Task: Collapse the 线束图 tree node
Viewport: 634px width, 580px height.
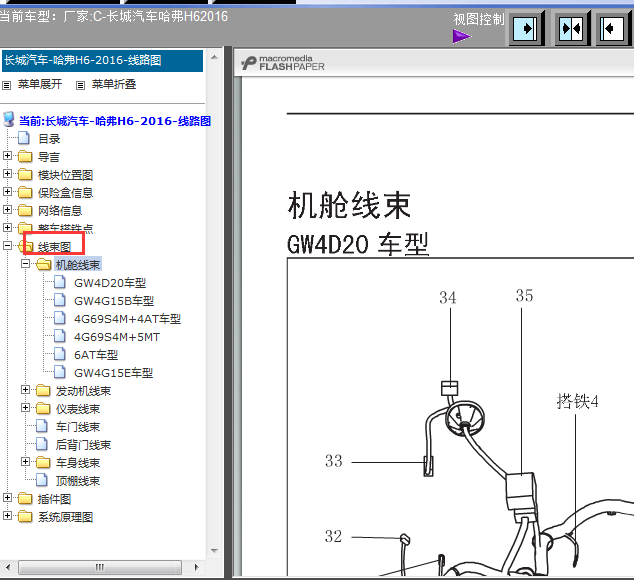Action: pos(7,246)
